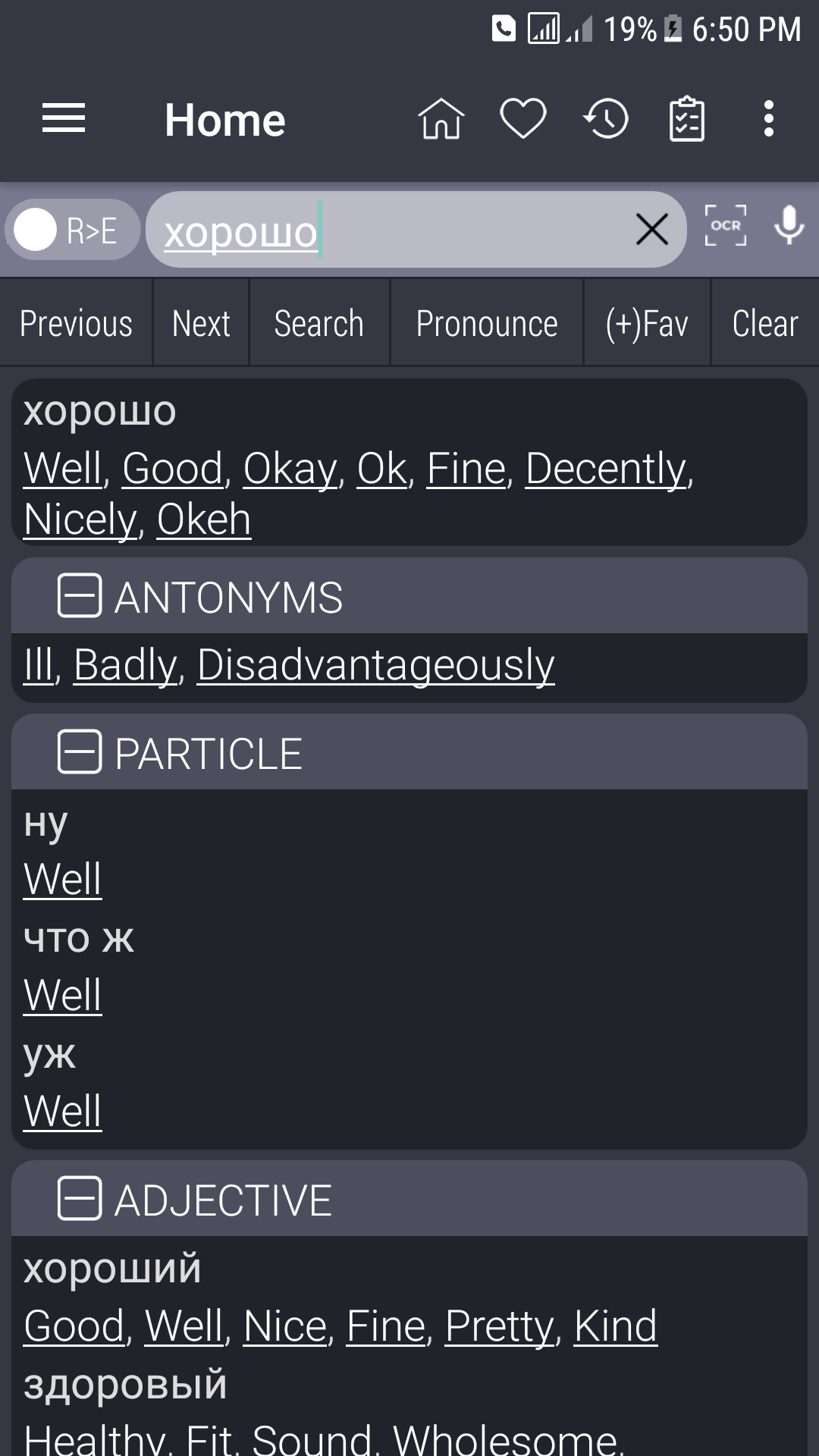Start voice input with microphone
The height and width of the screenshot is (1456, 819).
click(x=789, y=225)
